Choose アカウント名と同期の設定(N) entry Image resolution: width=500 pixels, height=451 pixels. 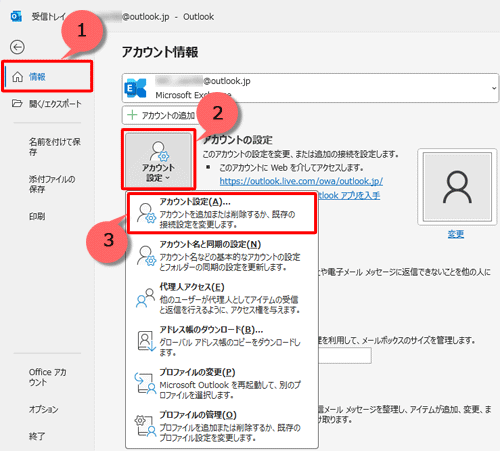coord(222,256)
